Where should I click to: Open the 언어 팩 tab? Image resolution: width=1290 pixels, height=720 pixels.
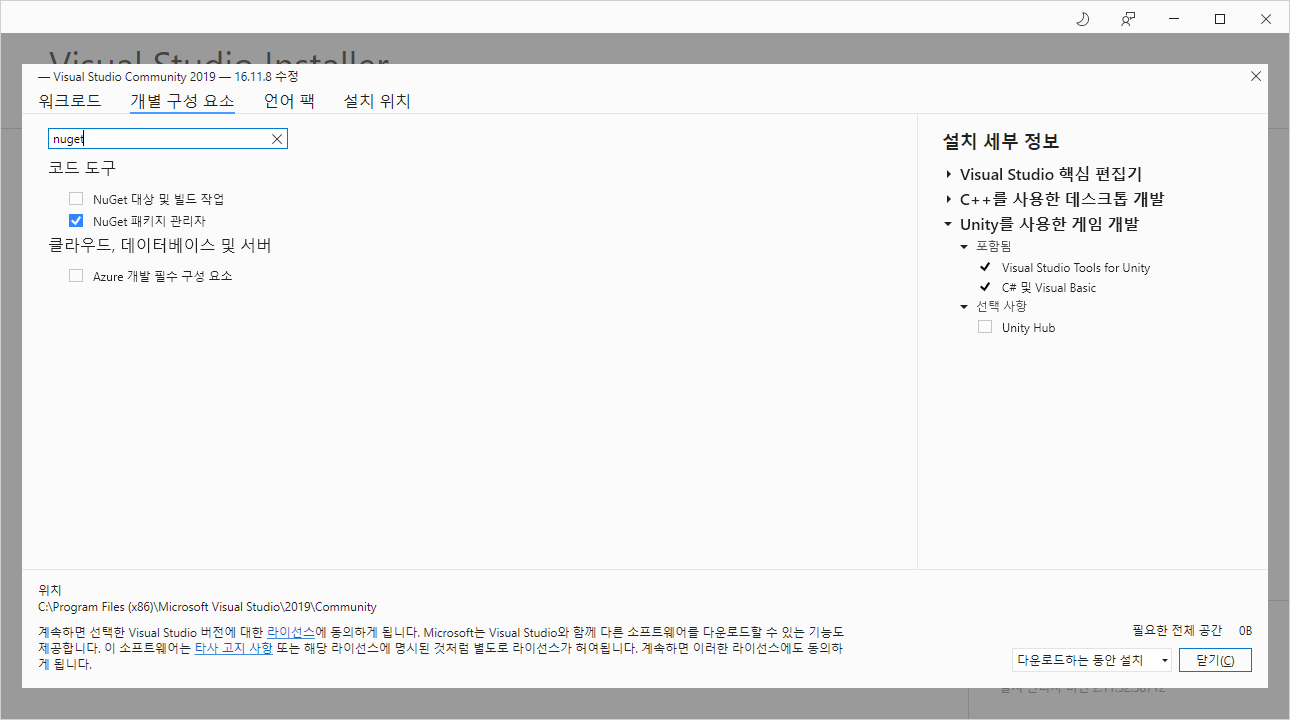click(289, 101)
